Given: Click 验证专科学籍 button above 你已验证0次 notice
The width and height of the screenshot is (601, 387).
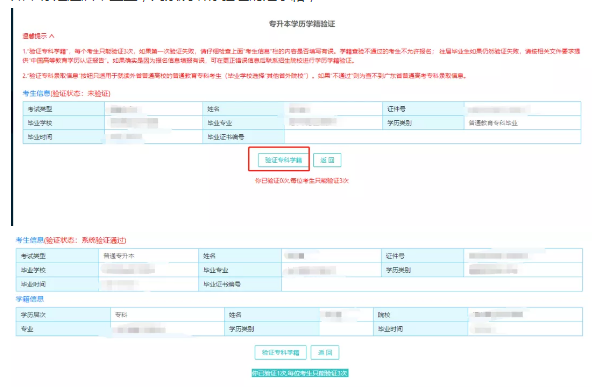Looking at the screenshot, I should 283,160.
